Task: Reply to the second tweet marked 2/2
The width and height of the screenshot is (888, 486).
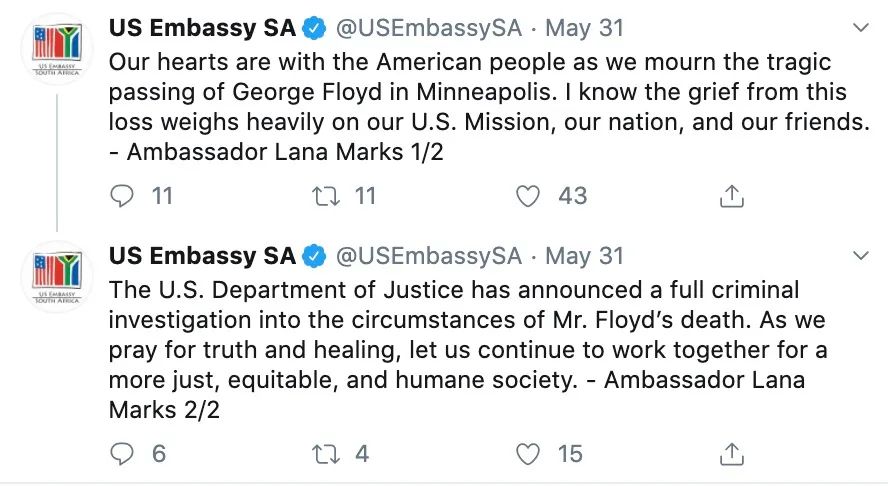Action: click(123, 454)
